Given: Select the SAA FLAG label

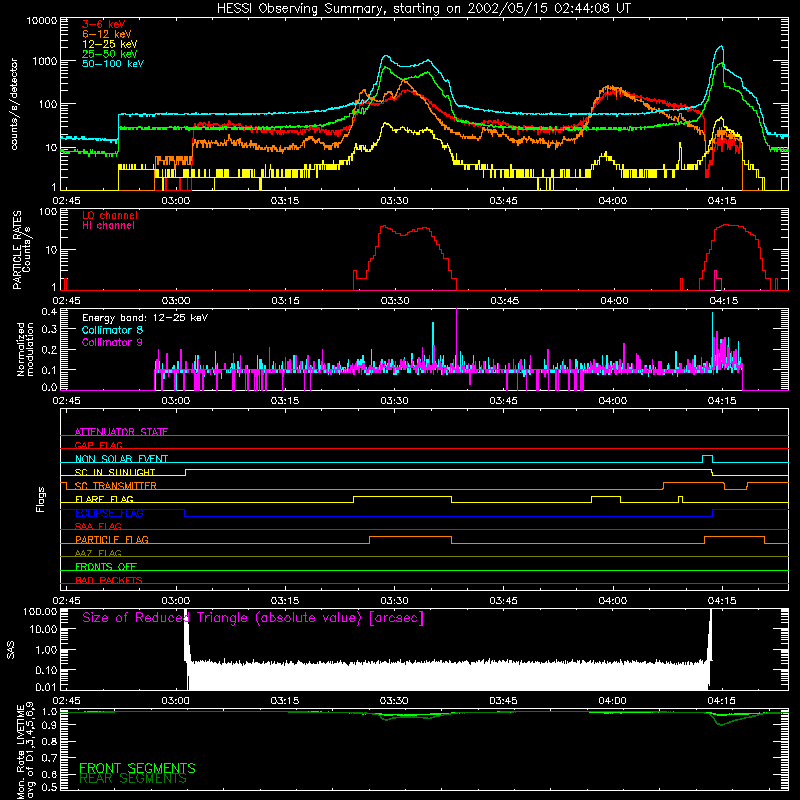Looking at the screenshot, I should click(x=98, y=526).
